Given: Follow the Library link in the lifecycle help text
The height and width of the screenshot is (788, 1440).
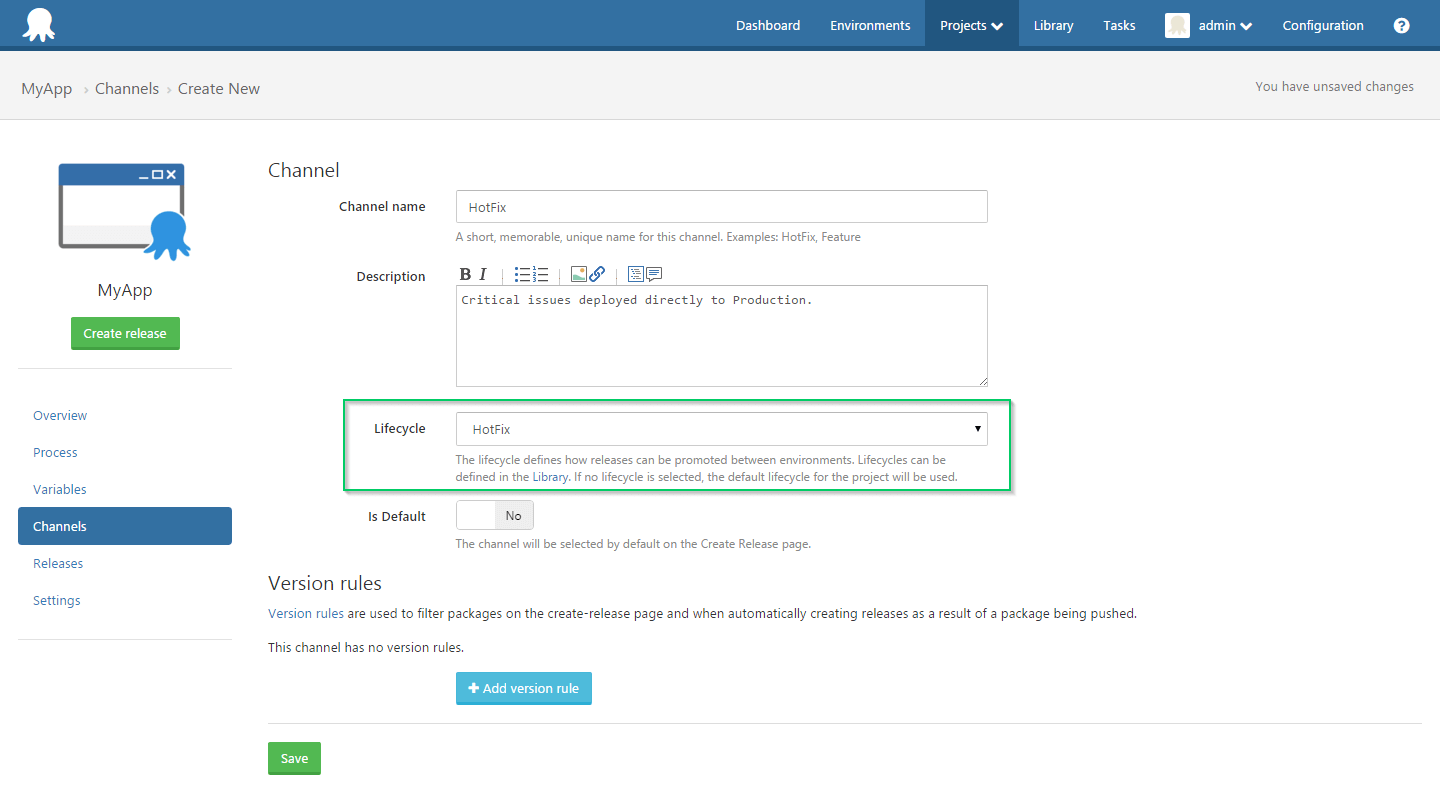Looking at the screenshot, I should pos(549,477).
